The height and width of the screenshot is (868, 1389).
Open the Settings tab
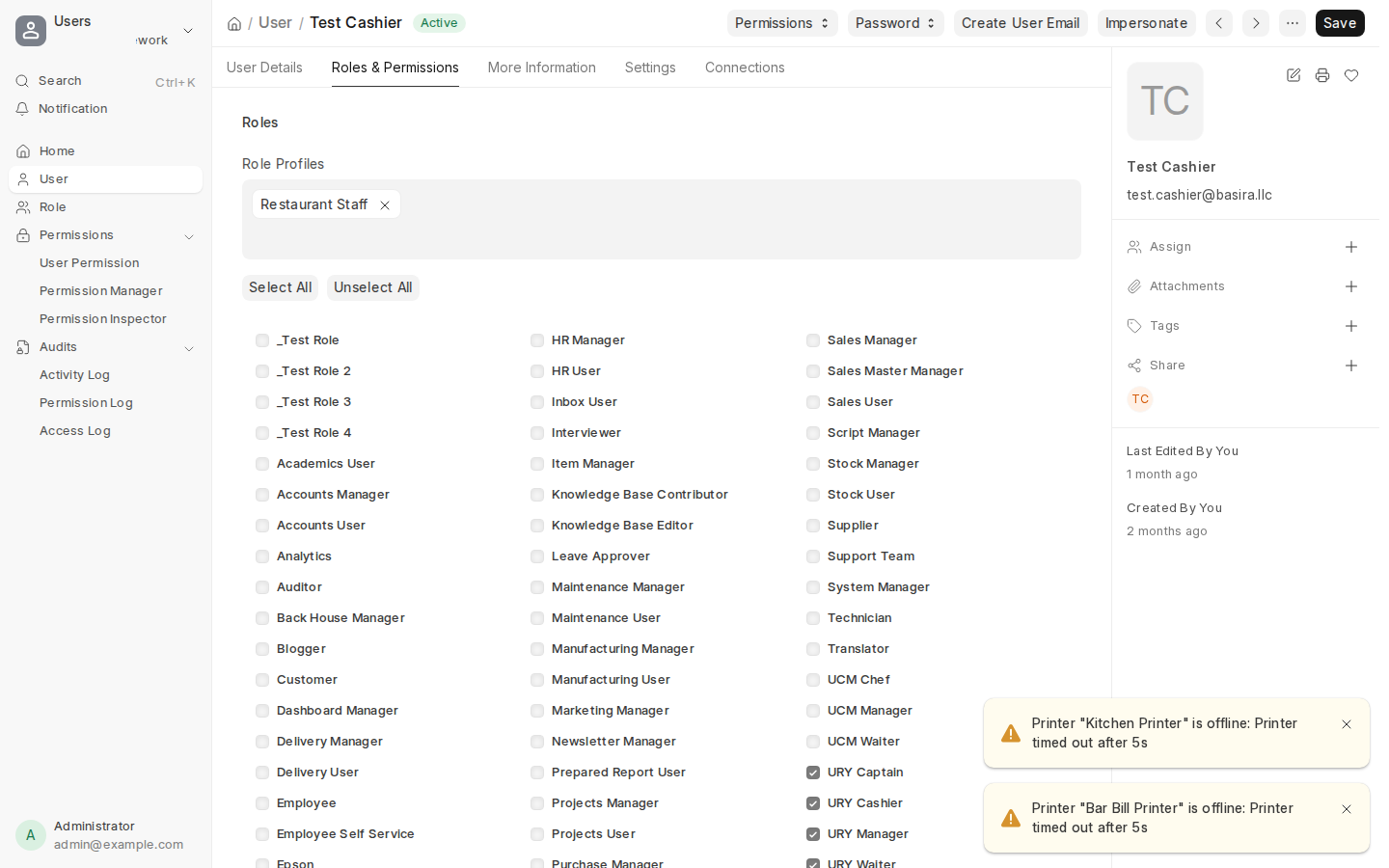650,68
